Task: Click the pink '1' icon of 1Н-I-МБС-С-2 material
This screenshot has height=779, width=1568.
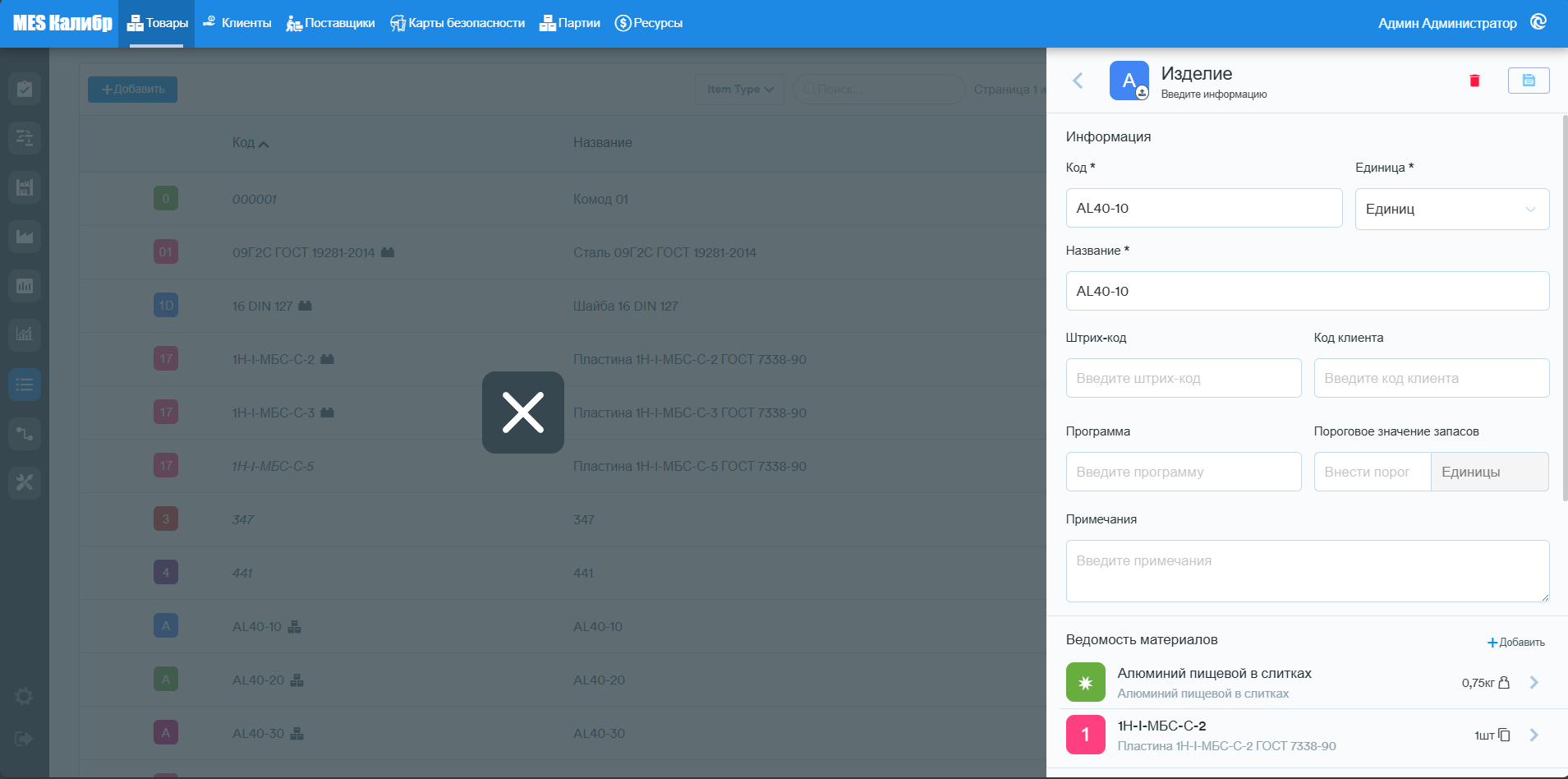Action: coord(1086,735)
